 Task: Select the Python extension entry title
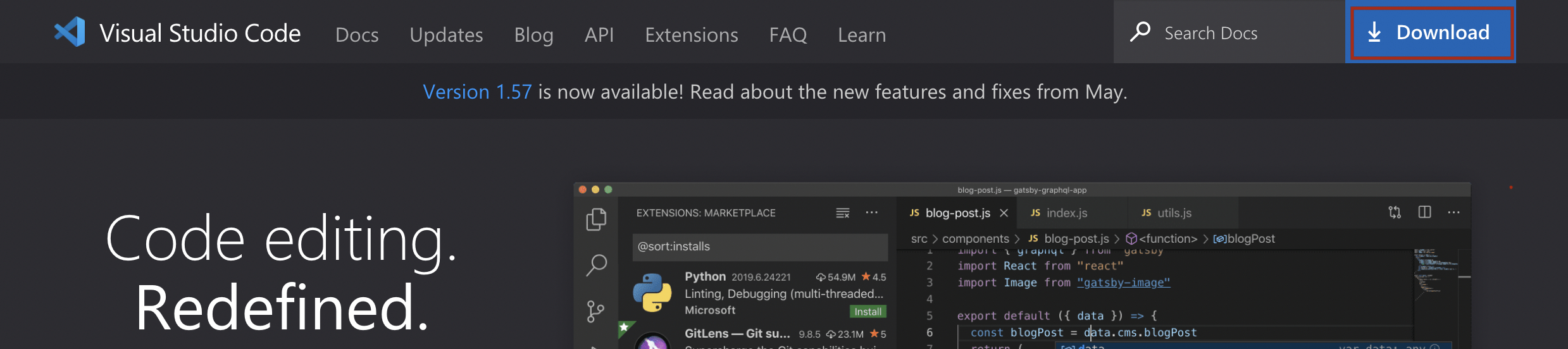(705, 276)
